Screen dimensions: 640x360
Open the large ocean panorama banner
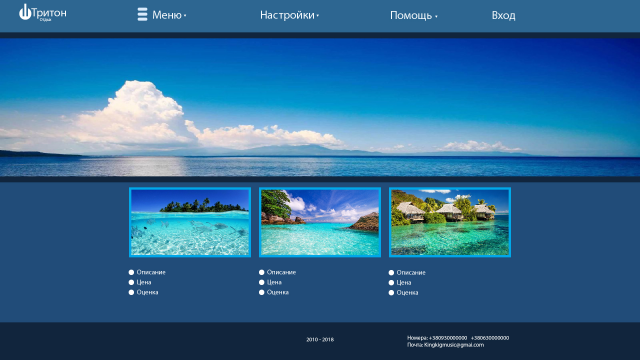click(320, 107)
